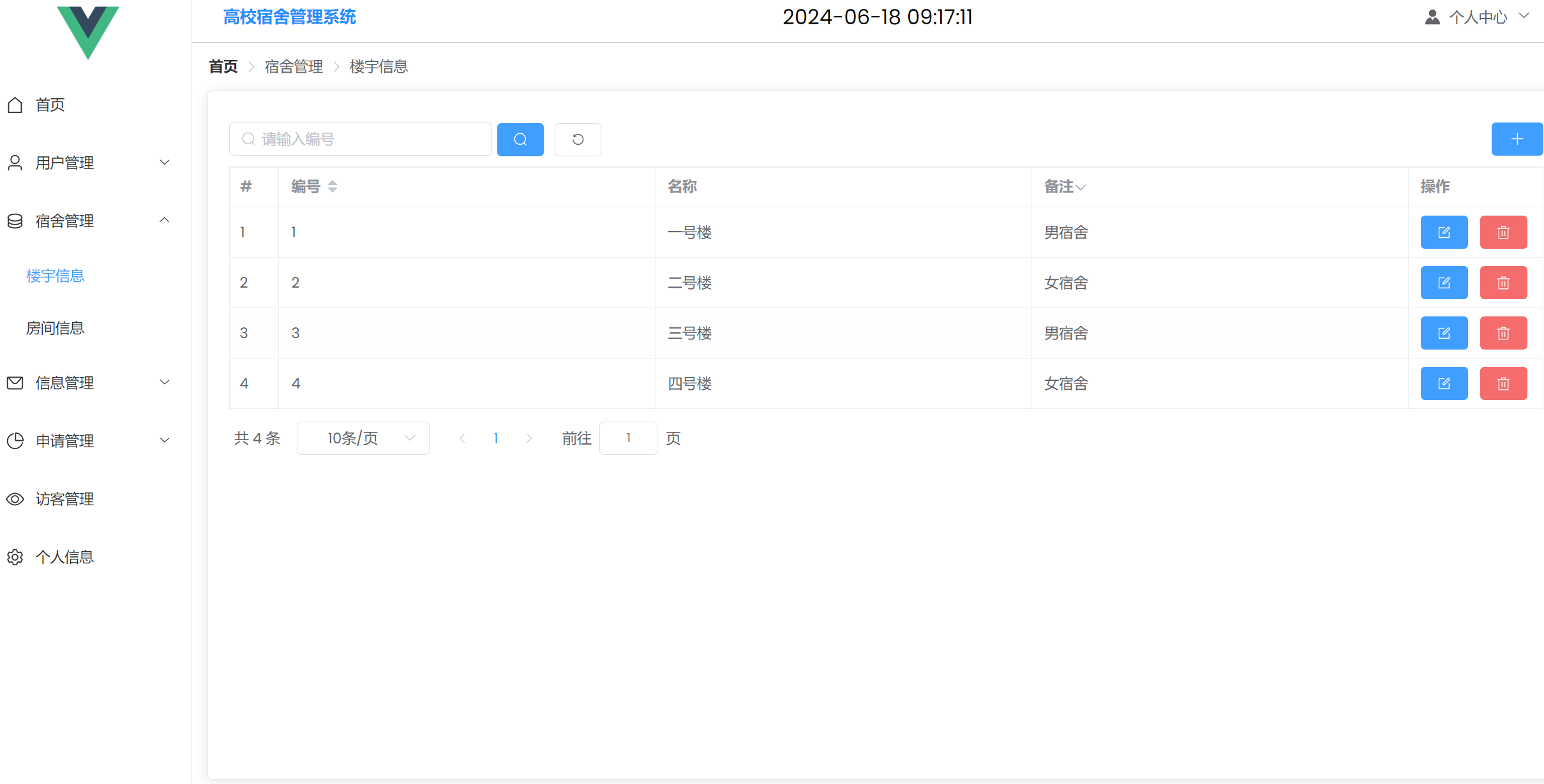Viewport: 1544px width, 784px height.
Task: Click the 个人中心 user avatar icon
Action: point(1432,17)
